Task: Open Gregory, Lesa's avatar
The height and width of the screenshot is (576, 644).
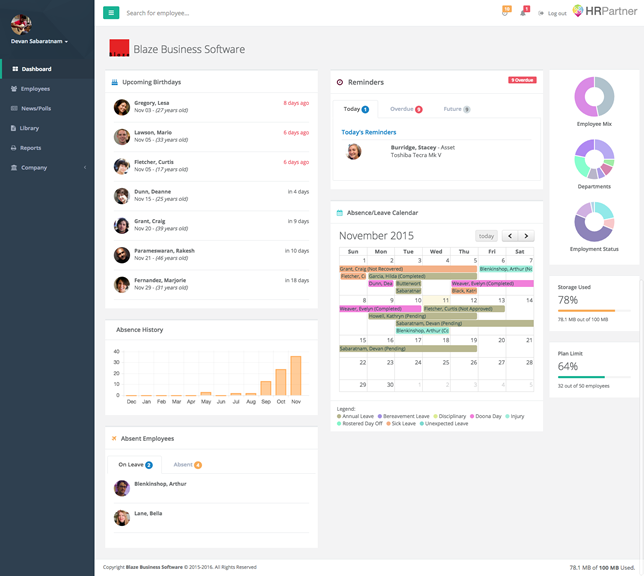Action: (122, 107)
